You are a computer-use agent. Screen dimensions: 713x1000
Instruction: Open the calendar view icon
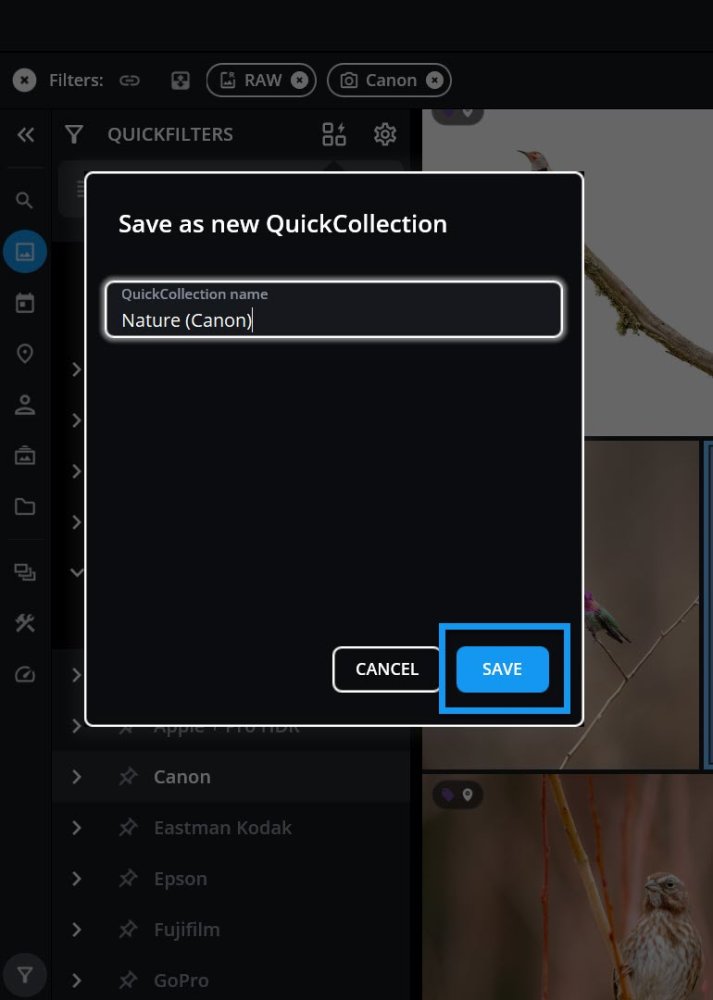[25, 303]
